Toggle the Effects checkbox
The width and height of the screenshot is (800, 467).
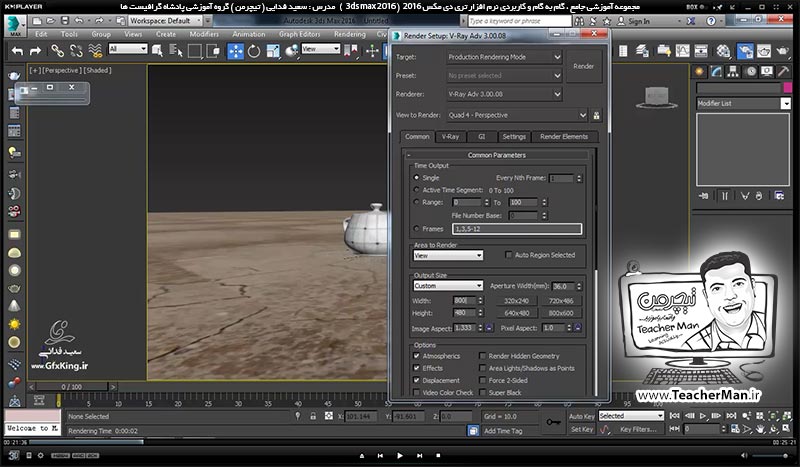coord(416,368)
